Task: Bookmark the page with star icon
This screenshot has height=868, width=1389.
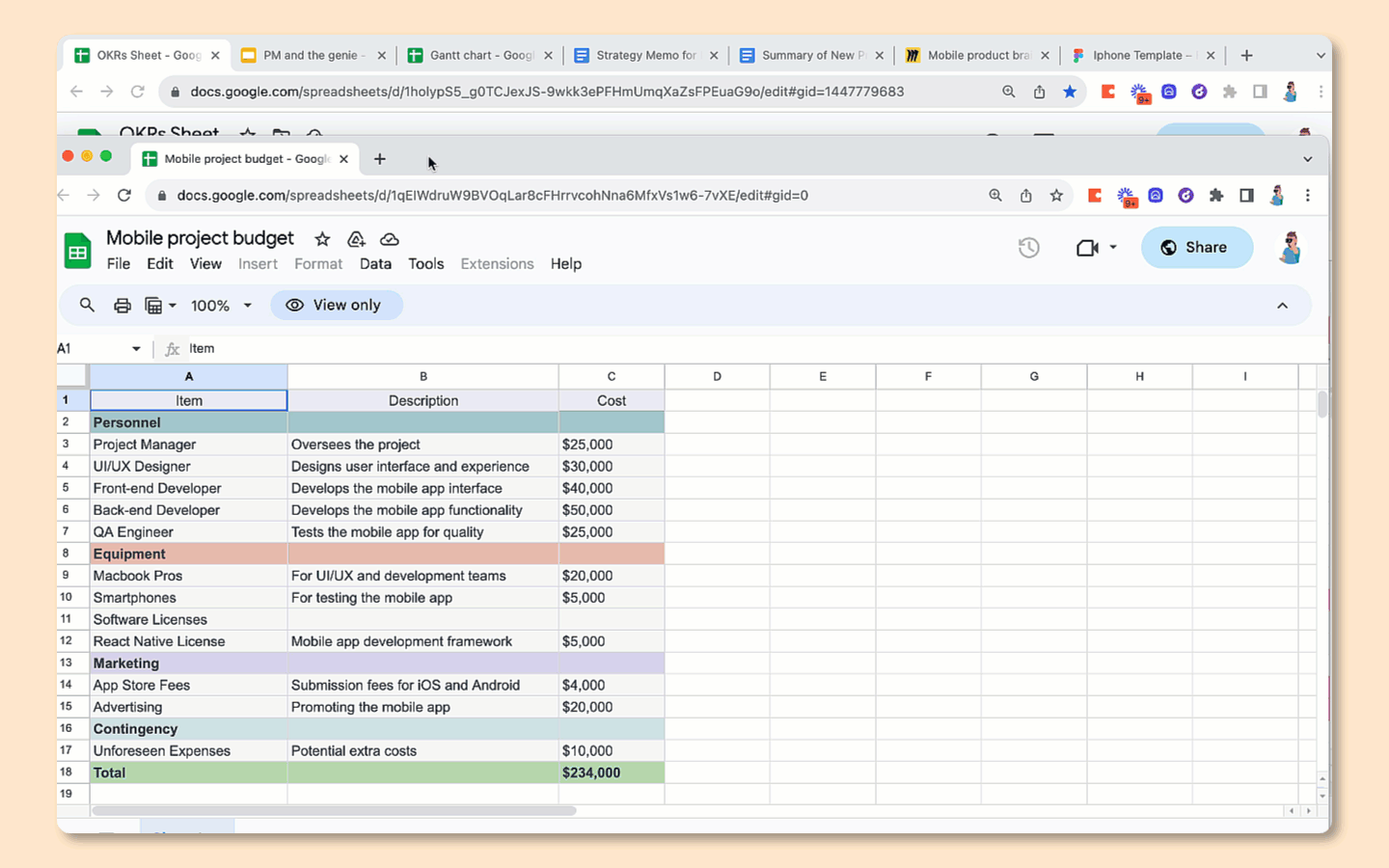Action: coord(1056,196)
